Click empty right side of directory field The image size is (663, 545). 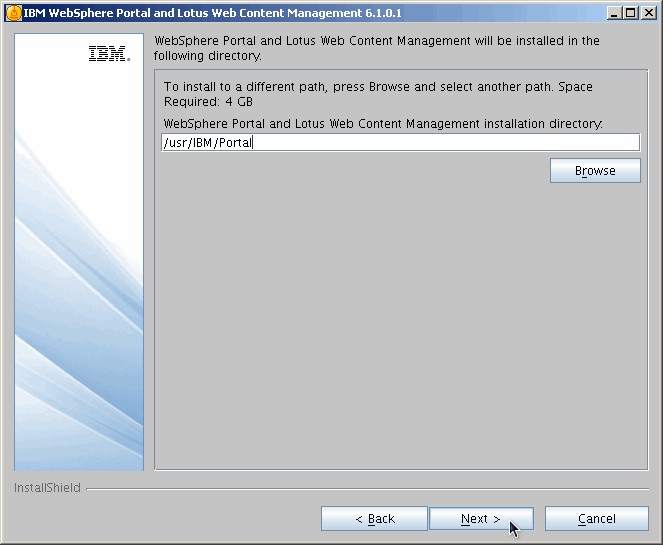point(450,143)
